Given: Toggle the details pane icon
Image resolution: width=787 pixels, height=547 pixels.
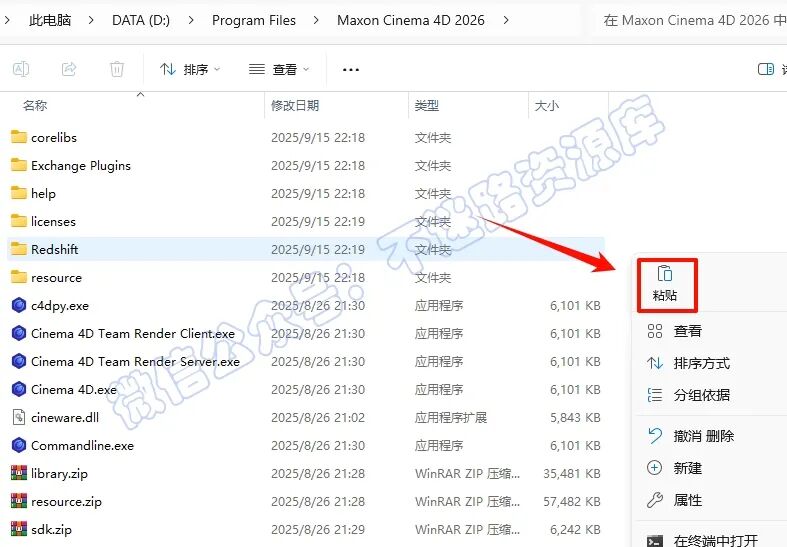Looking at the screenshot, I should [x=766, y=69].
